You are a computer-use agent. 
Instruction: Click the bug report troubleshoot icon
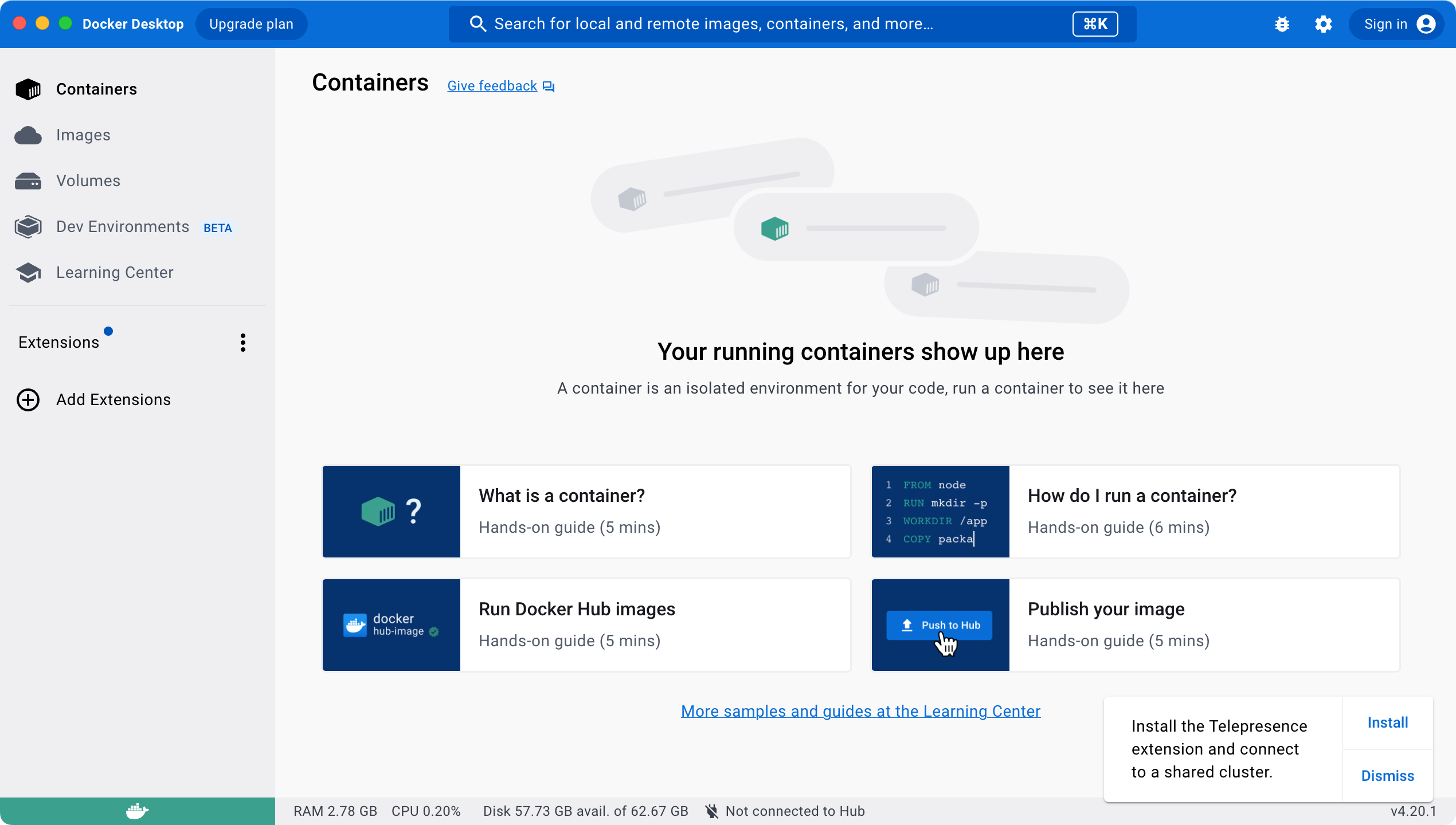(1282, 24)
